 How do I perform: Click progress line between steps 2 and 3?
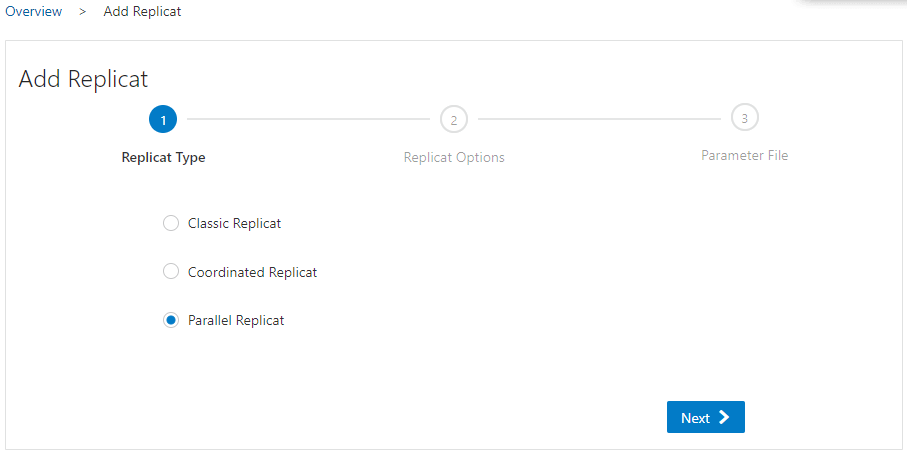598,119
